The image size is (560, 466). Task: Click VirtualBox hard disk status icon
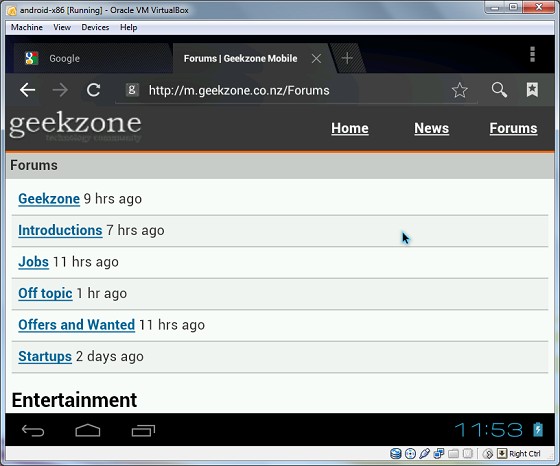pos(396,454)
